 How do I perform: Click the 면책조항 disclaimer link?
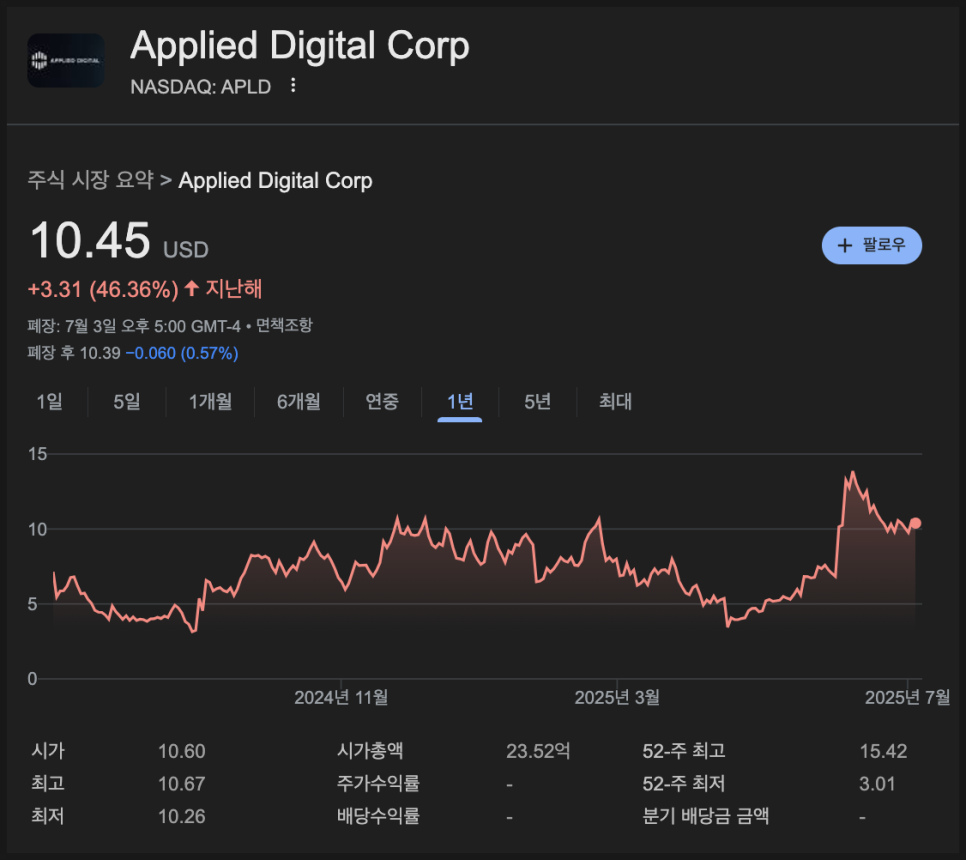[284, 325]
